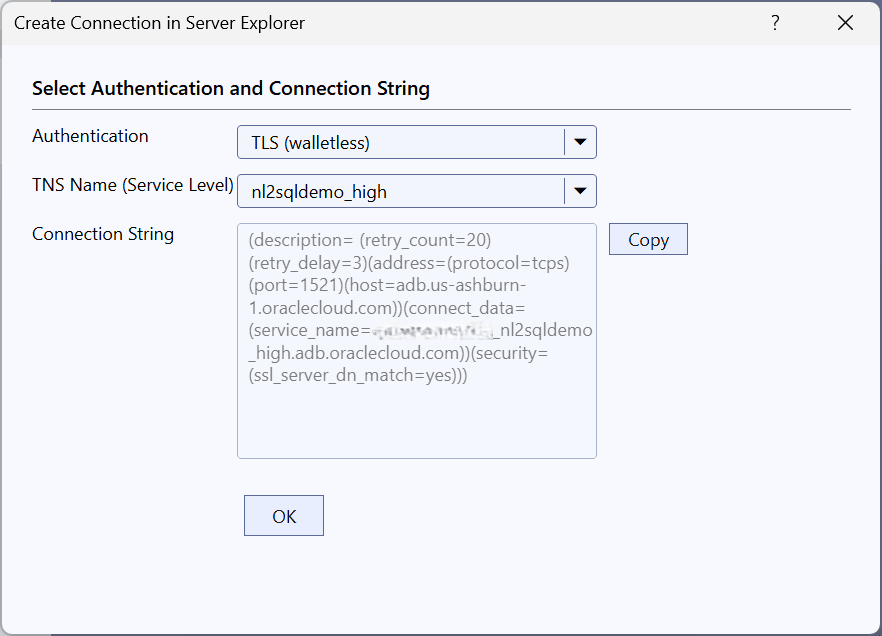882x636 pixels.
Task: Focus the TNS Name combo box
Action: click(x=400, y=191)
